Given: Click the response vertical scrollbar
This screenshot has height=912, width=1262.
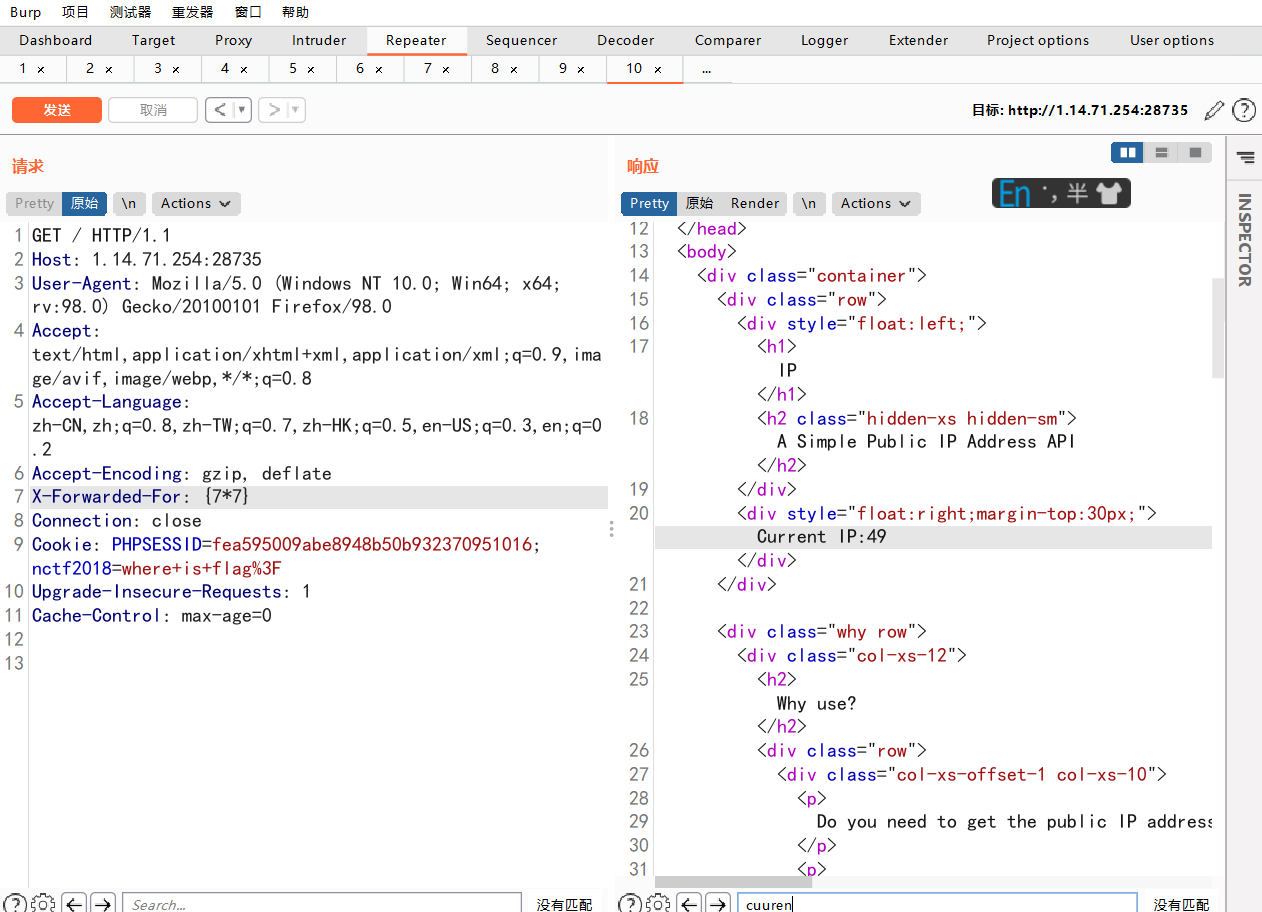Looking at the screenshot, I should 1218,328.
